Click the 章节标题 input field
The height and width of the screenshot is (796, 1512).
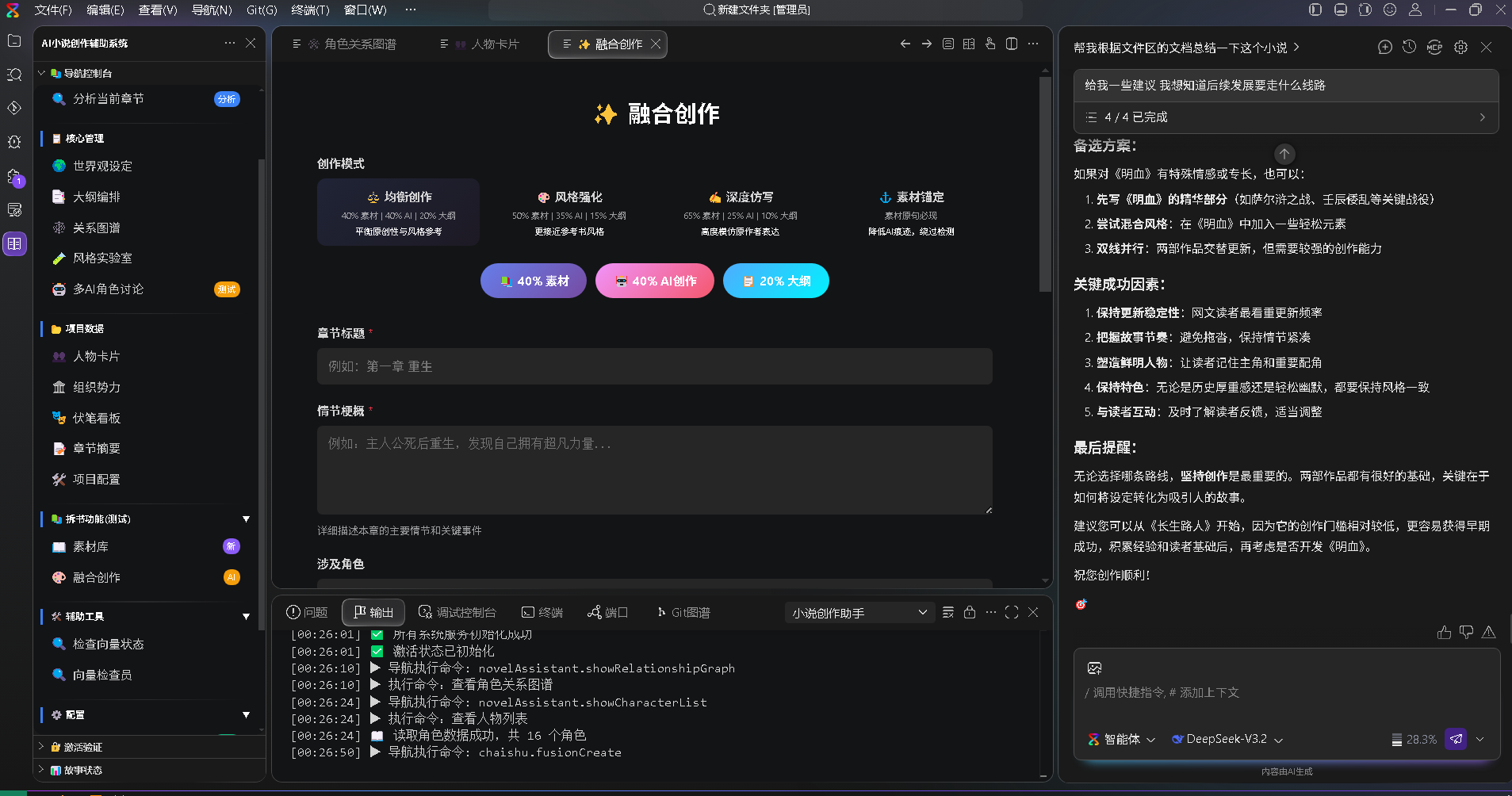click(655, 366)
